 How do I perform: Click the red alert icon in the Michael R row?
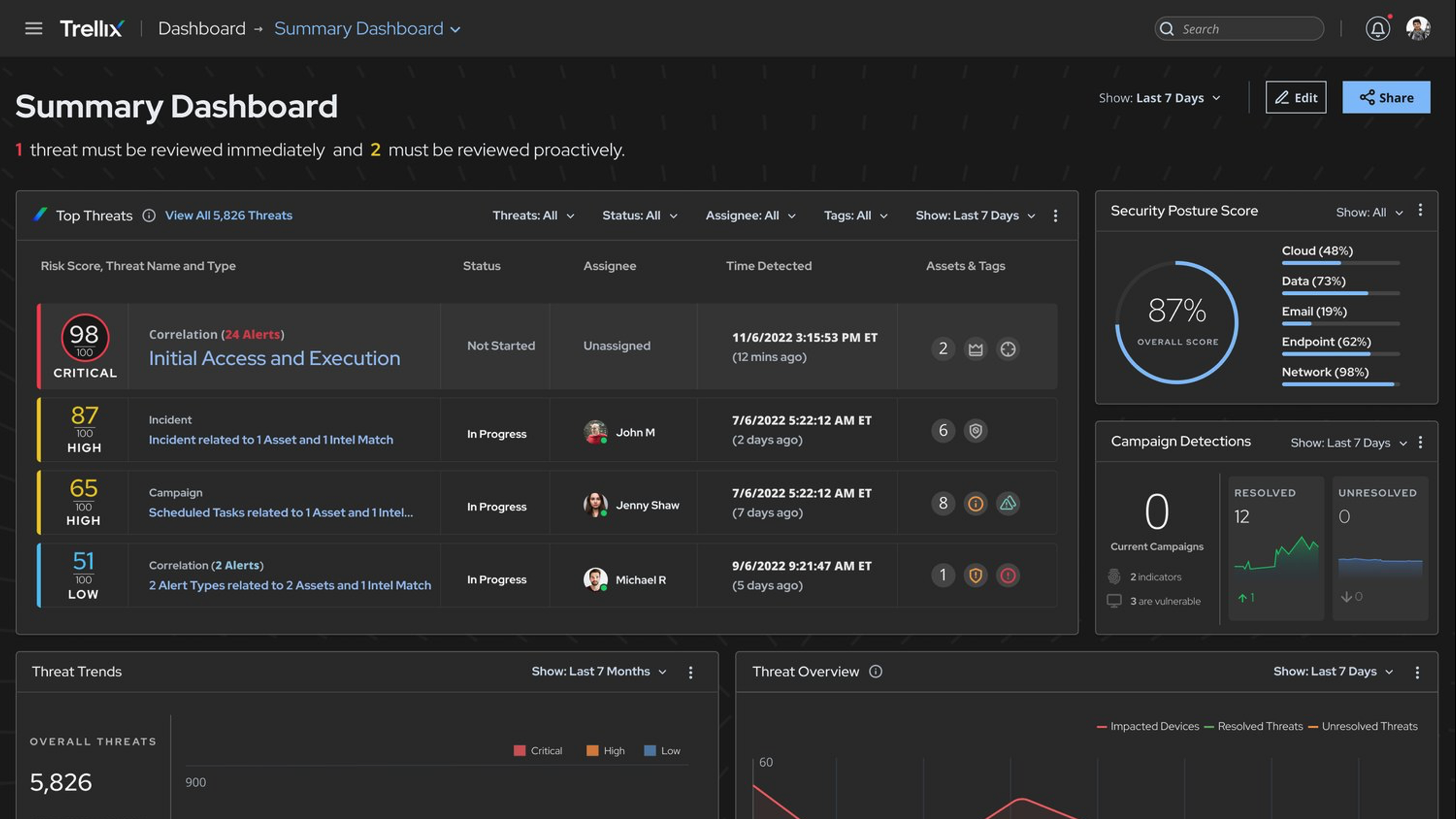point(1008,576)
